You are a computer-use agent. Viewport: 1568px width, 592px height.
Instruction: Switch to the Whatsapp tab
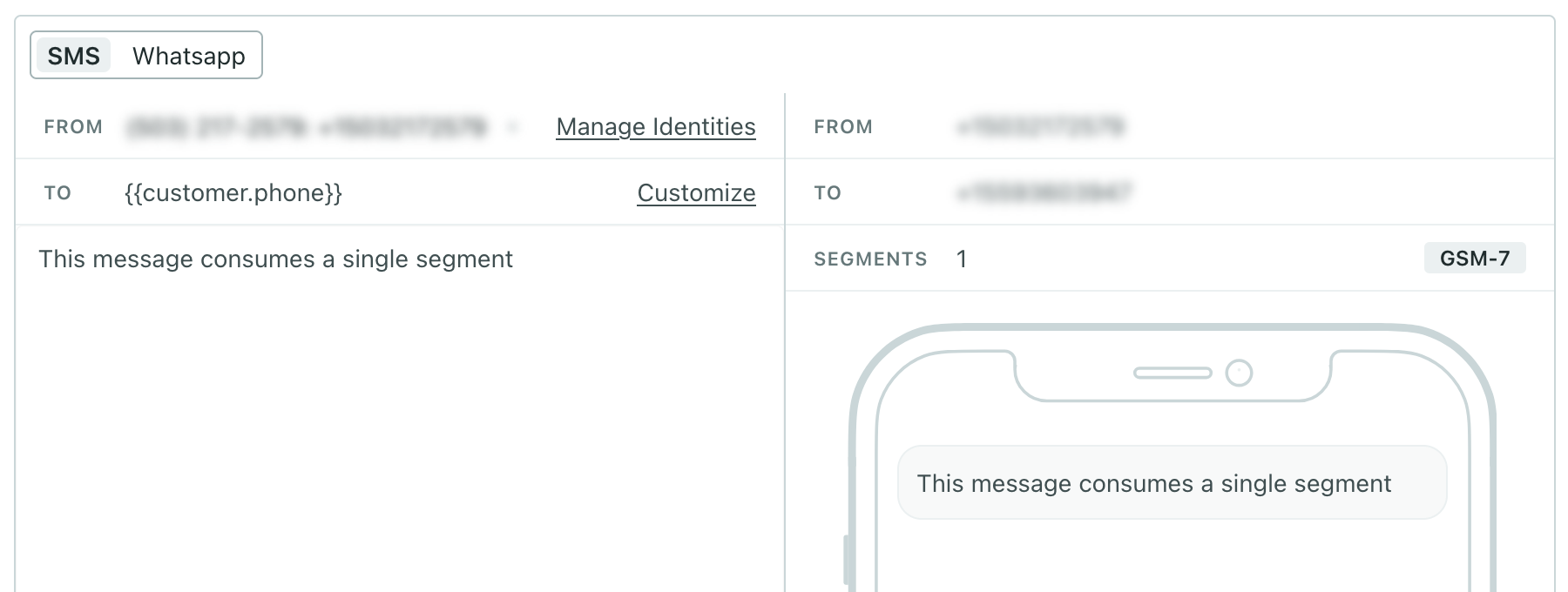(188, 56)
